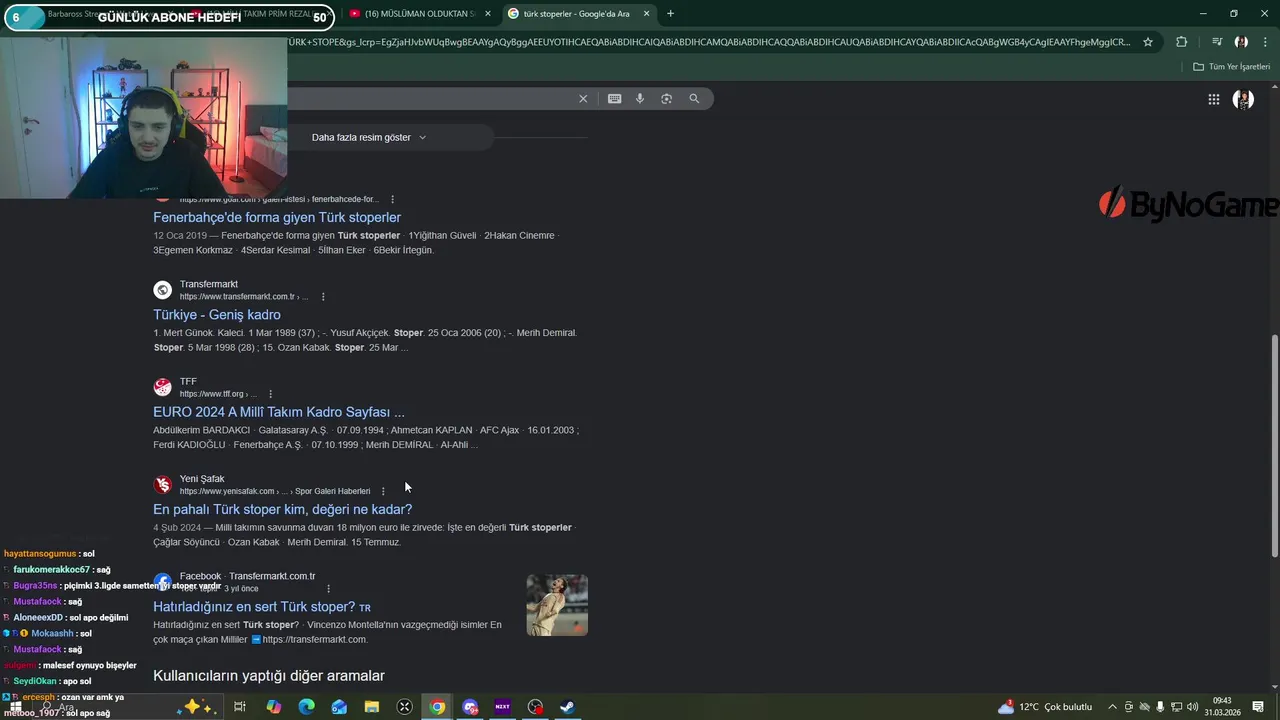The image size is (1280, 720).
Task: Open Chrome extensions puzzle icon
Action: point(1182,42)
